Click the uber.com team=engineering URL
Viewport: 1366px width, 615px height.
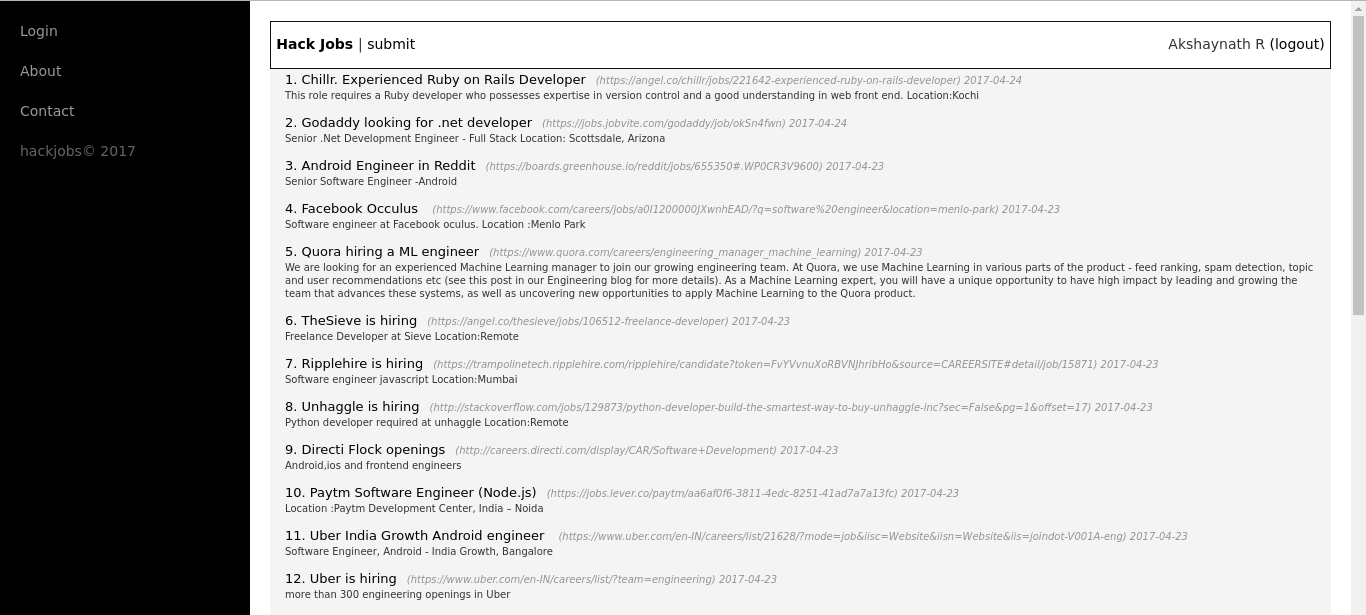[561, 579]
